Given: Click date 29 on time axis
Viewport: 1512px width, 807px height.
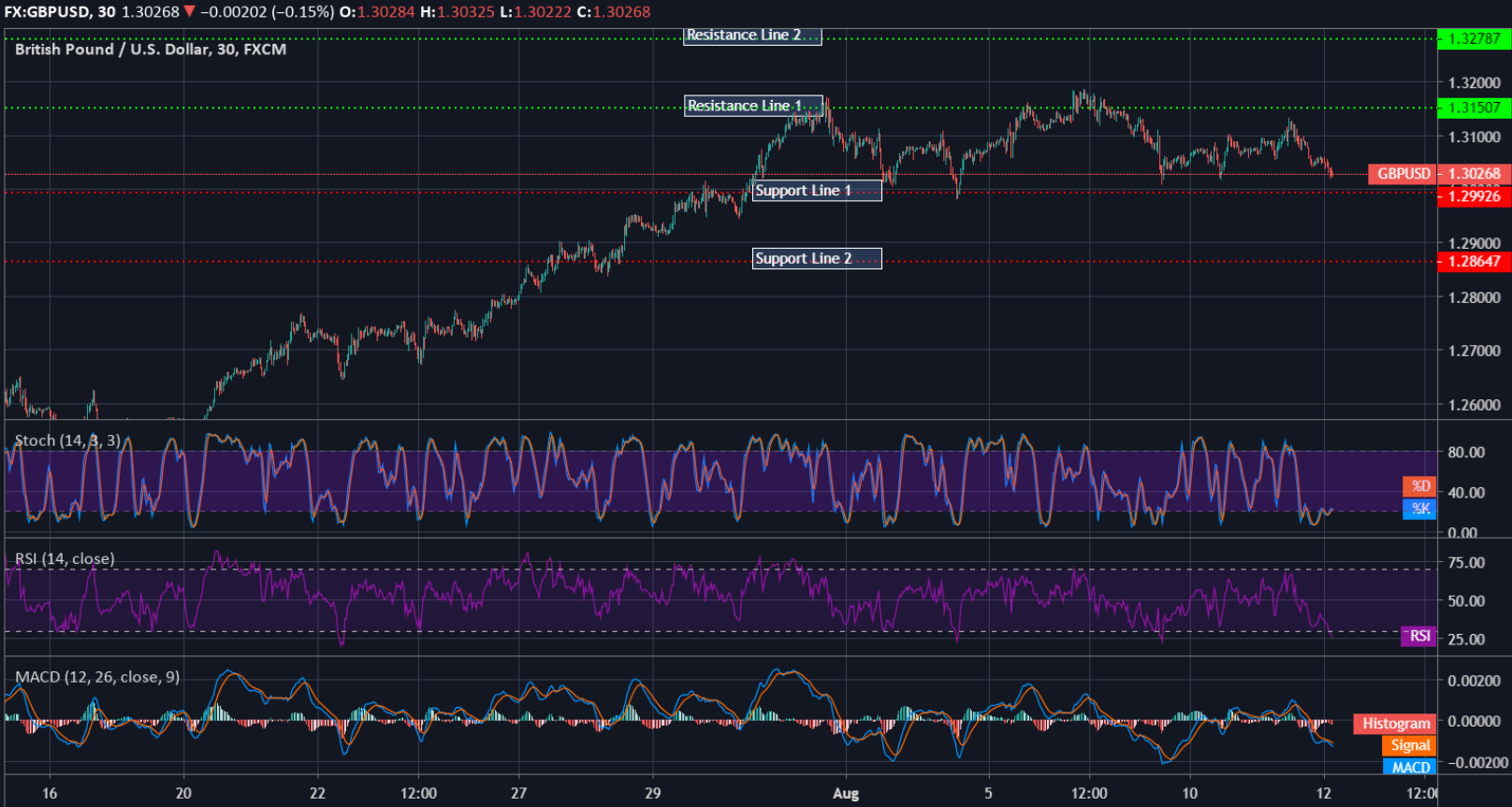Looking at the screenshot, I should pos(653,794).
